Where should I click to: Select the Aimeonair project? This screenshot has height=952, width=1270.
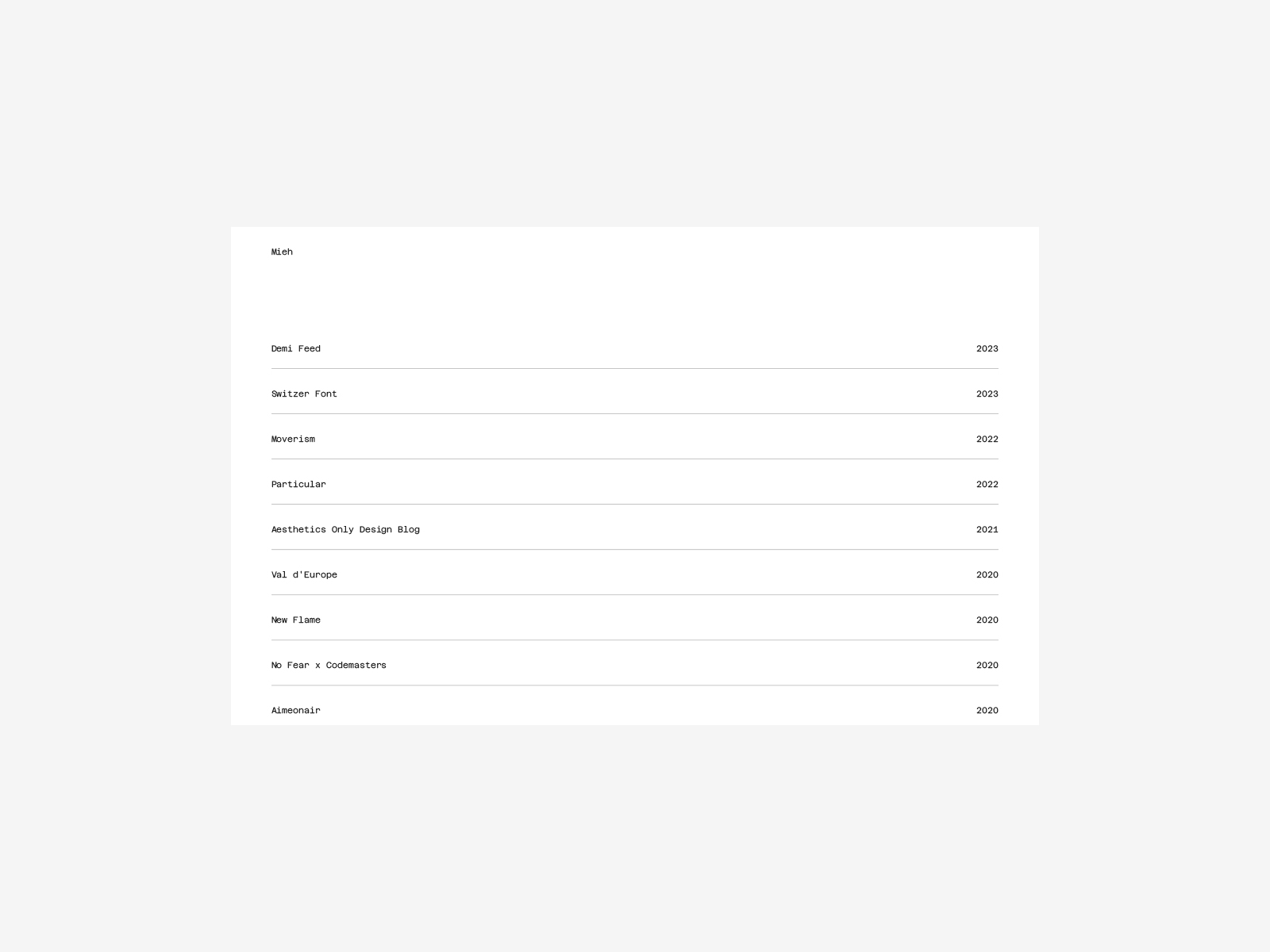click(296, 711)
